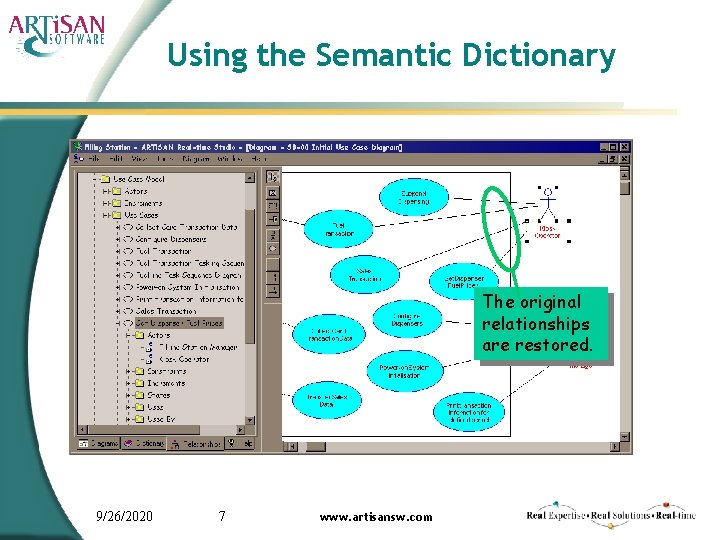Viewport: 720px width, 540px height.
Task: Click the Fuel Transaction use case icon
Action: tap(128, 251)
